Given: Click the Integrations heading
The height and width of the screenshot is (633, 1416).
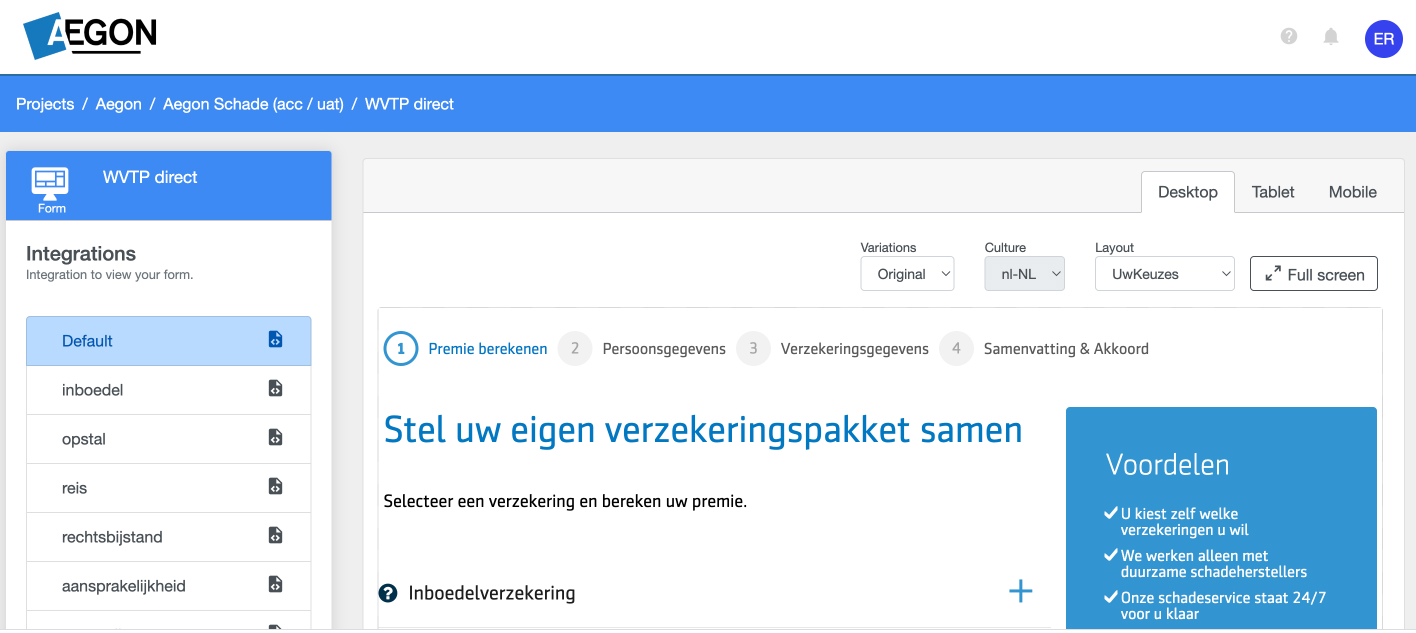Looking at the screenshot, I should [x=81, y=254].
